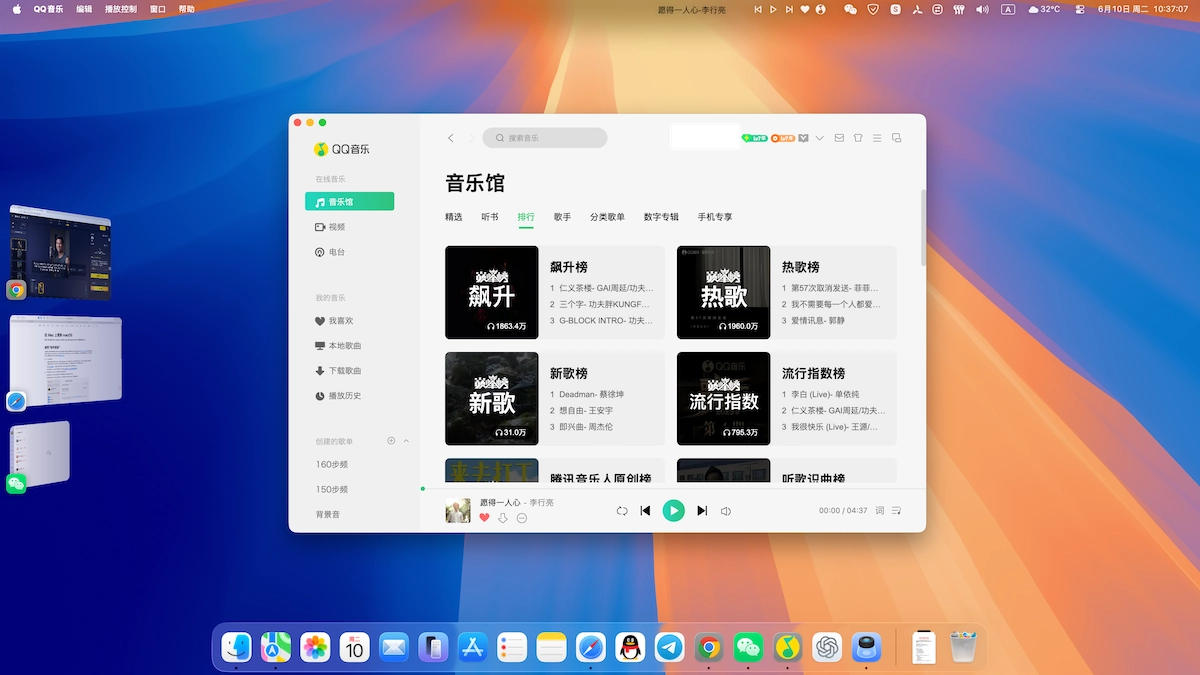Screen dimensions: 1200x675
Task: Switch to the 精选 tab
Action: [454, 217]
